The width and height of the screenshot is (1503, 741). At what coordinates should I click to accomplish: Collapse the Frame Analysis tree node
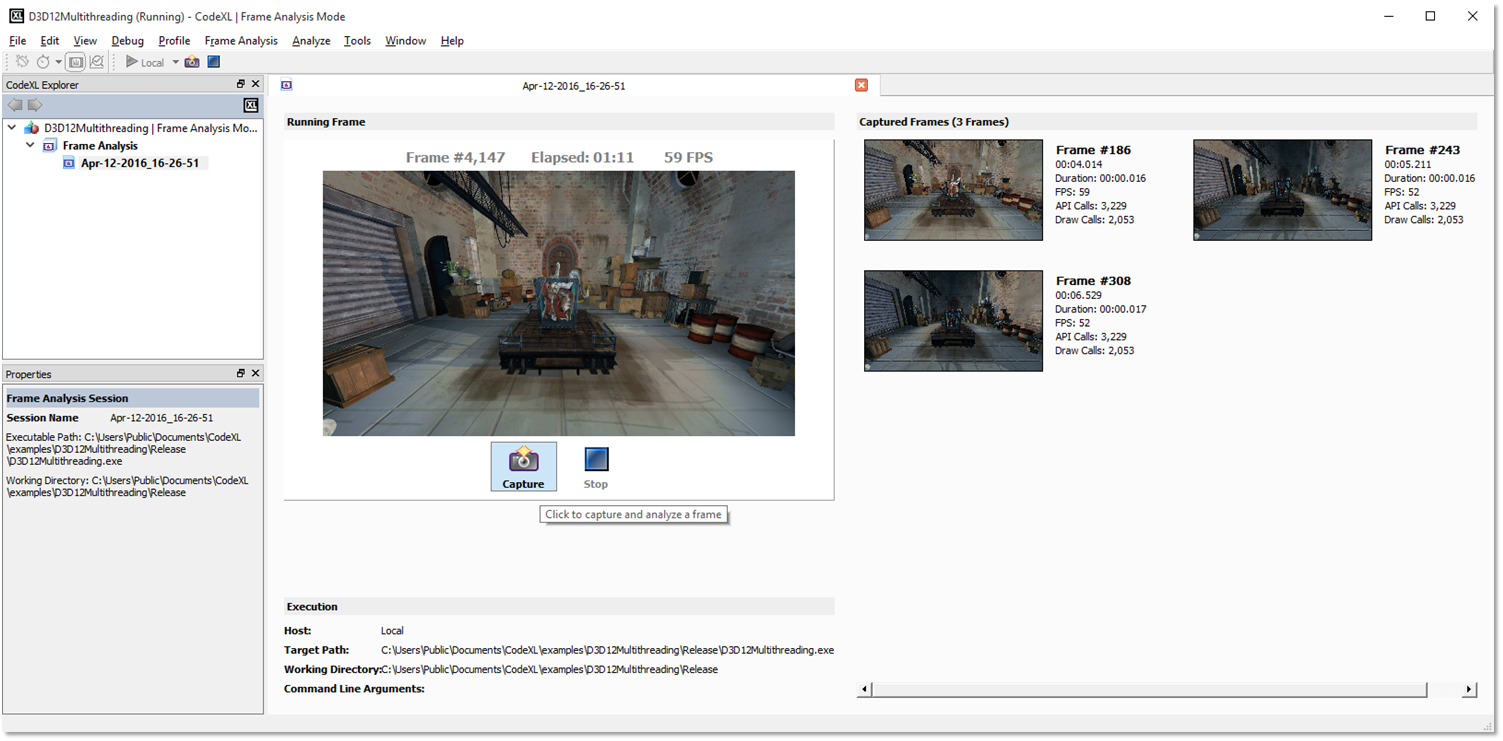[x=30, y=146]
